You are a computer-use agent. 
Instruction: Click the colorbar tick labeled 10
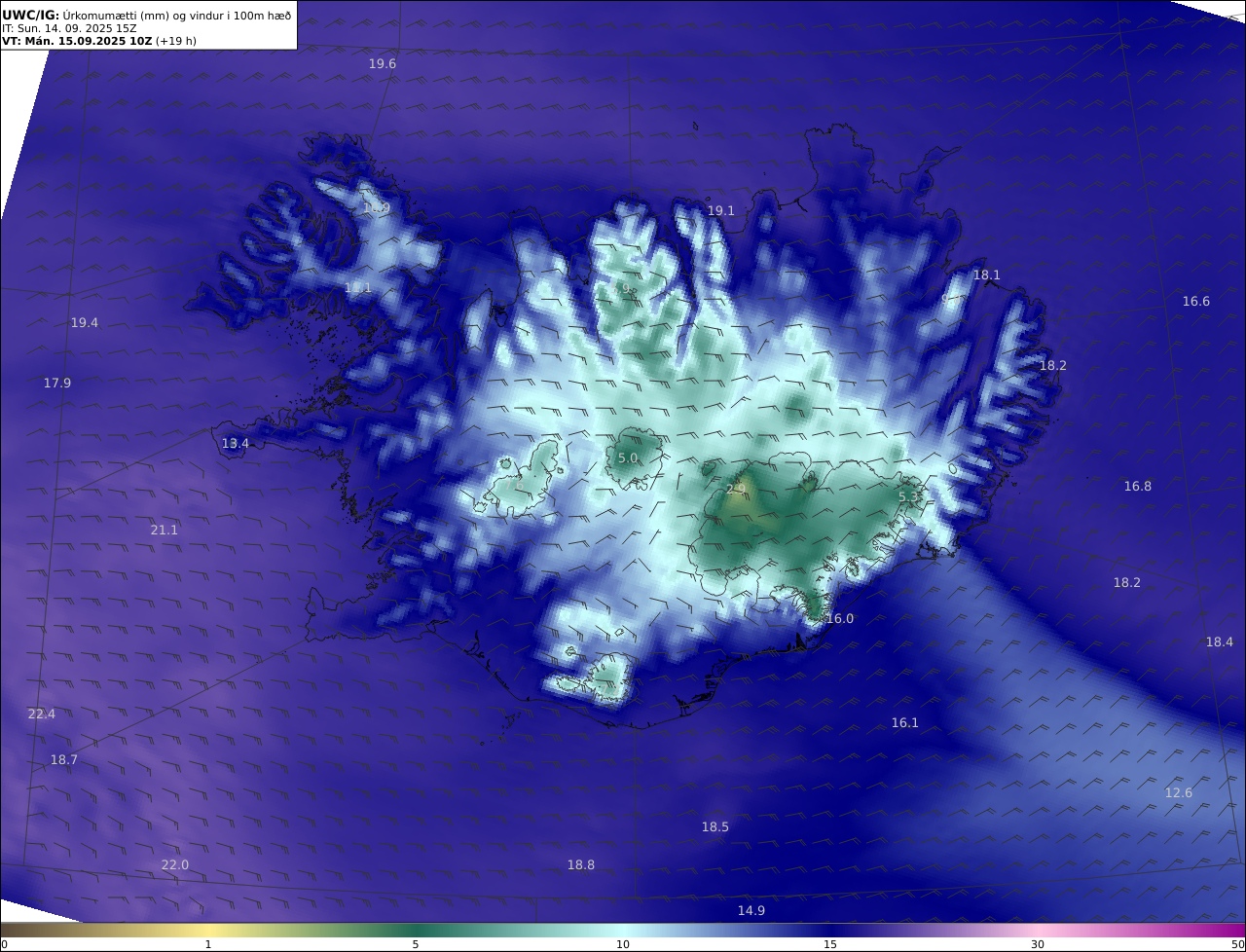coord(623,944)
